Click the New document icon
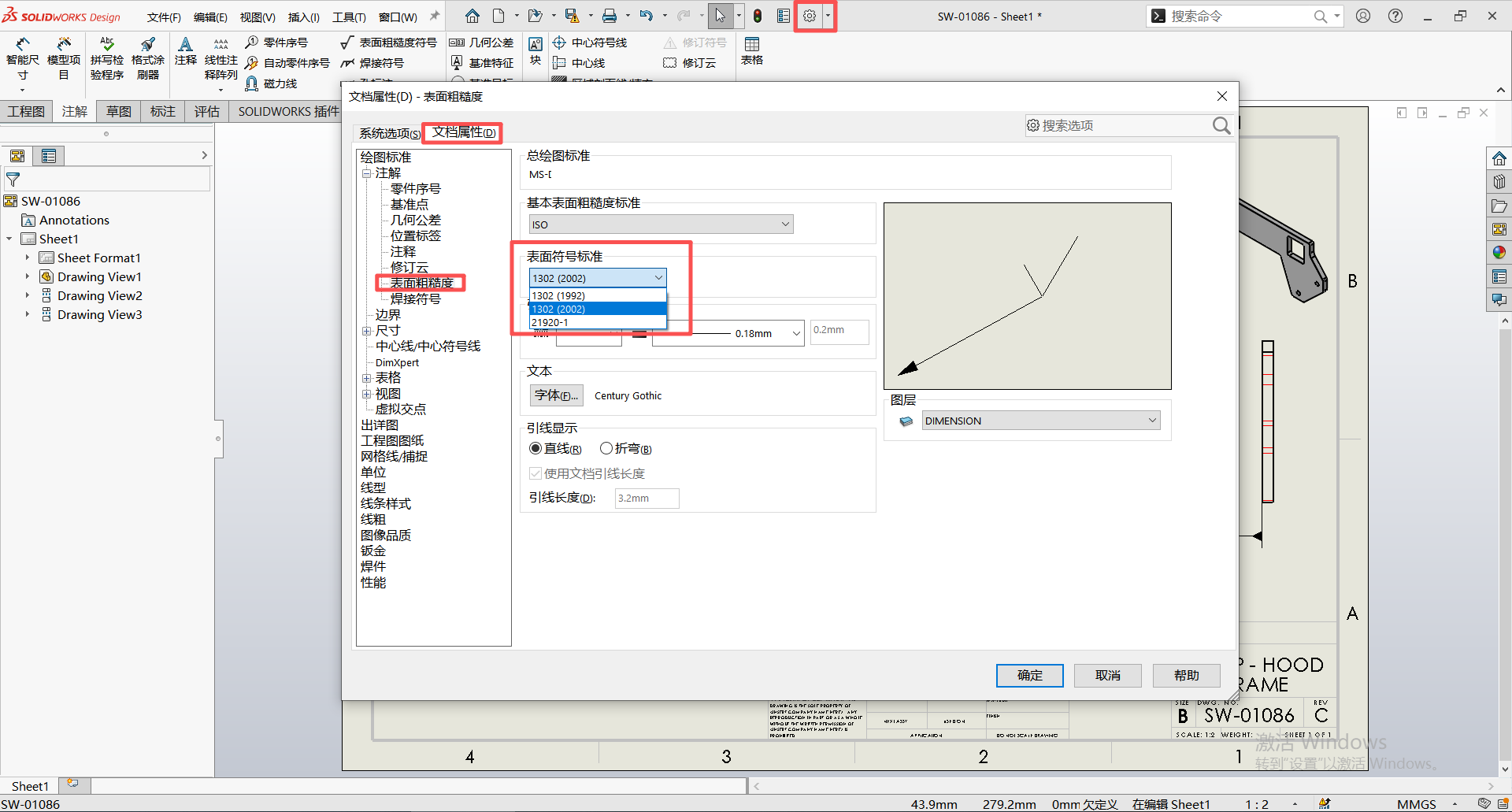This screenshot has width=1512, height=812. [498, 16]
